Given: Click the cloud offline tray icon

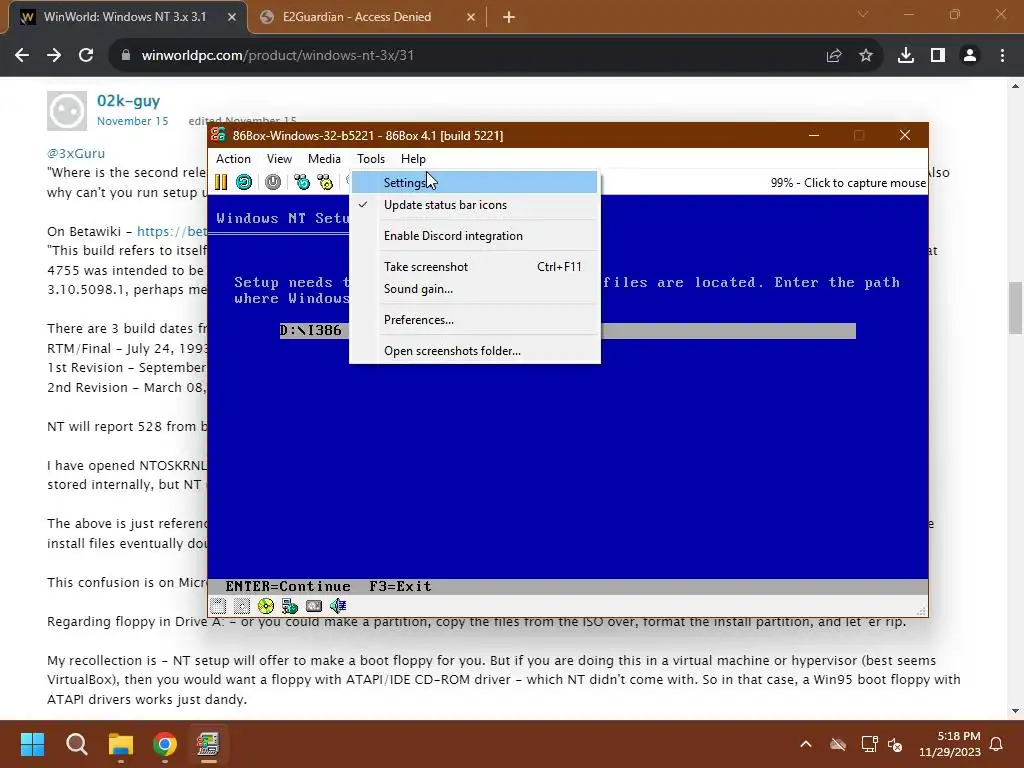Looking at the screenshot, I should point(838,744).
